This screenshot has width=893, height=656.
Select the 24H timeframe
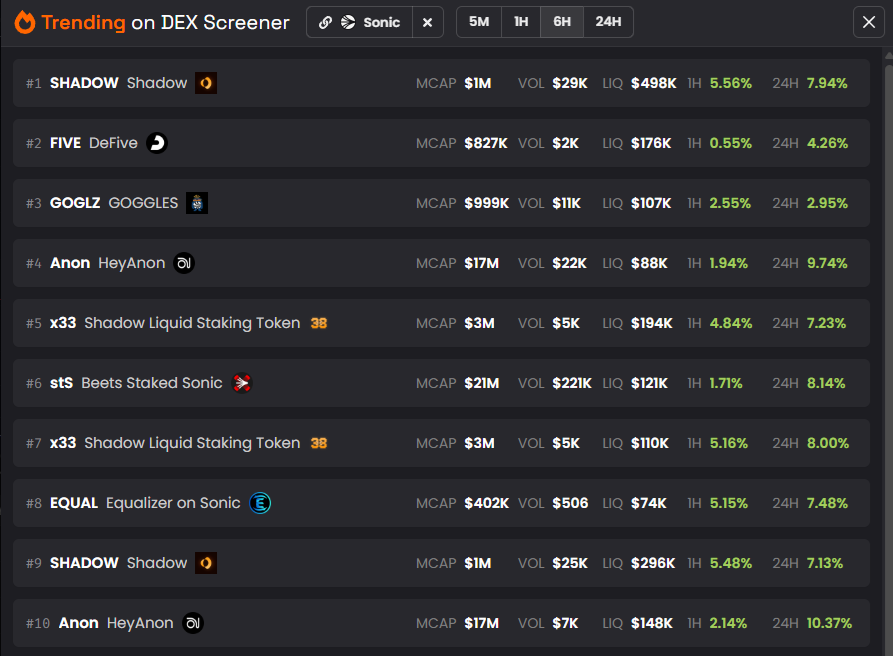(x=608, y=22)
